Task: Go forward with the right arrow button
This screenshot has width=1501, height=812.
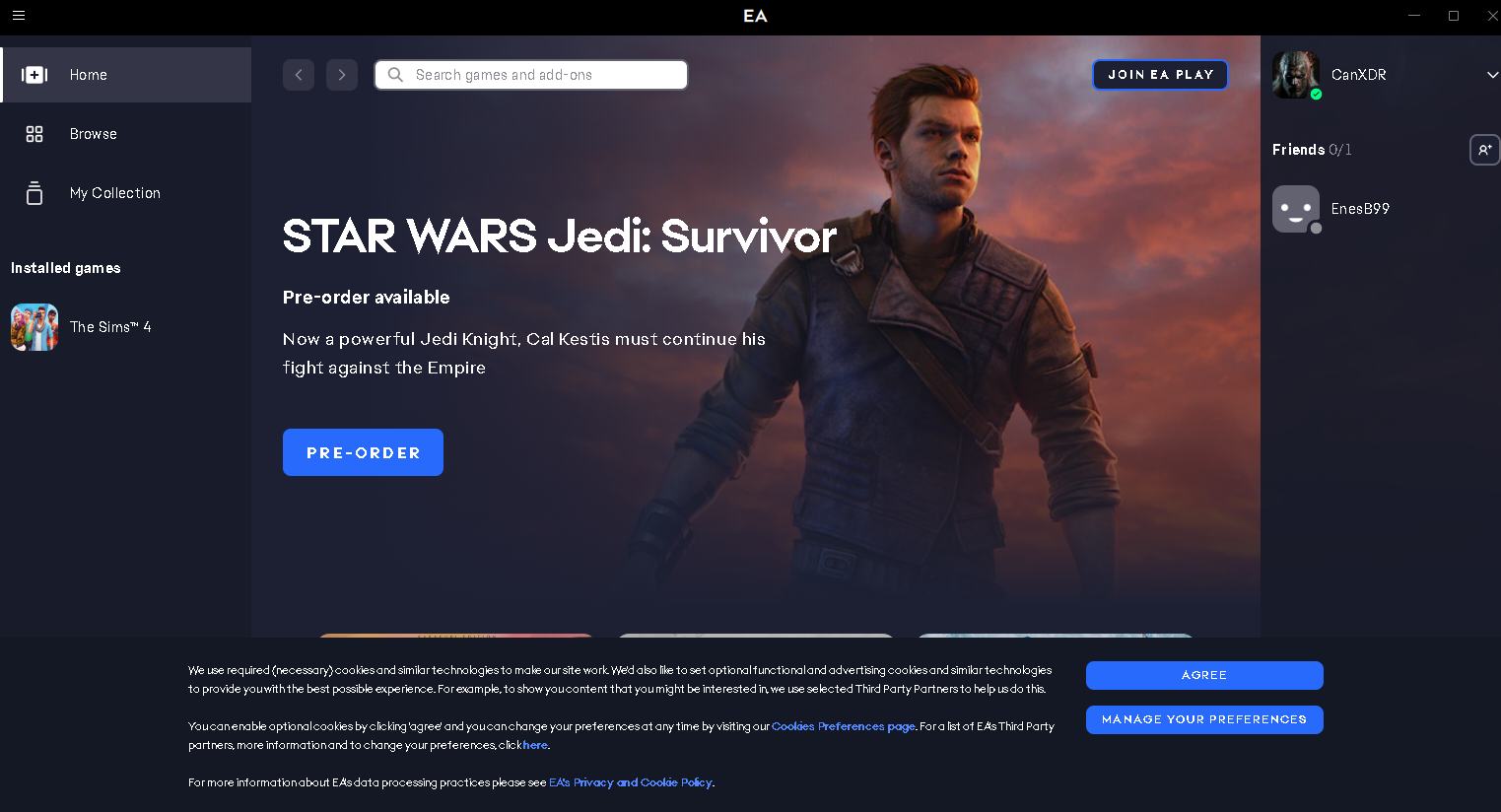Action: [342, 75]
